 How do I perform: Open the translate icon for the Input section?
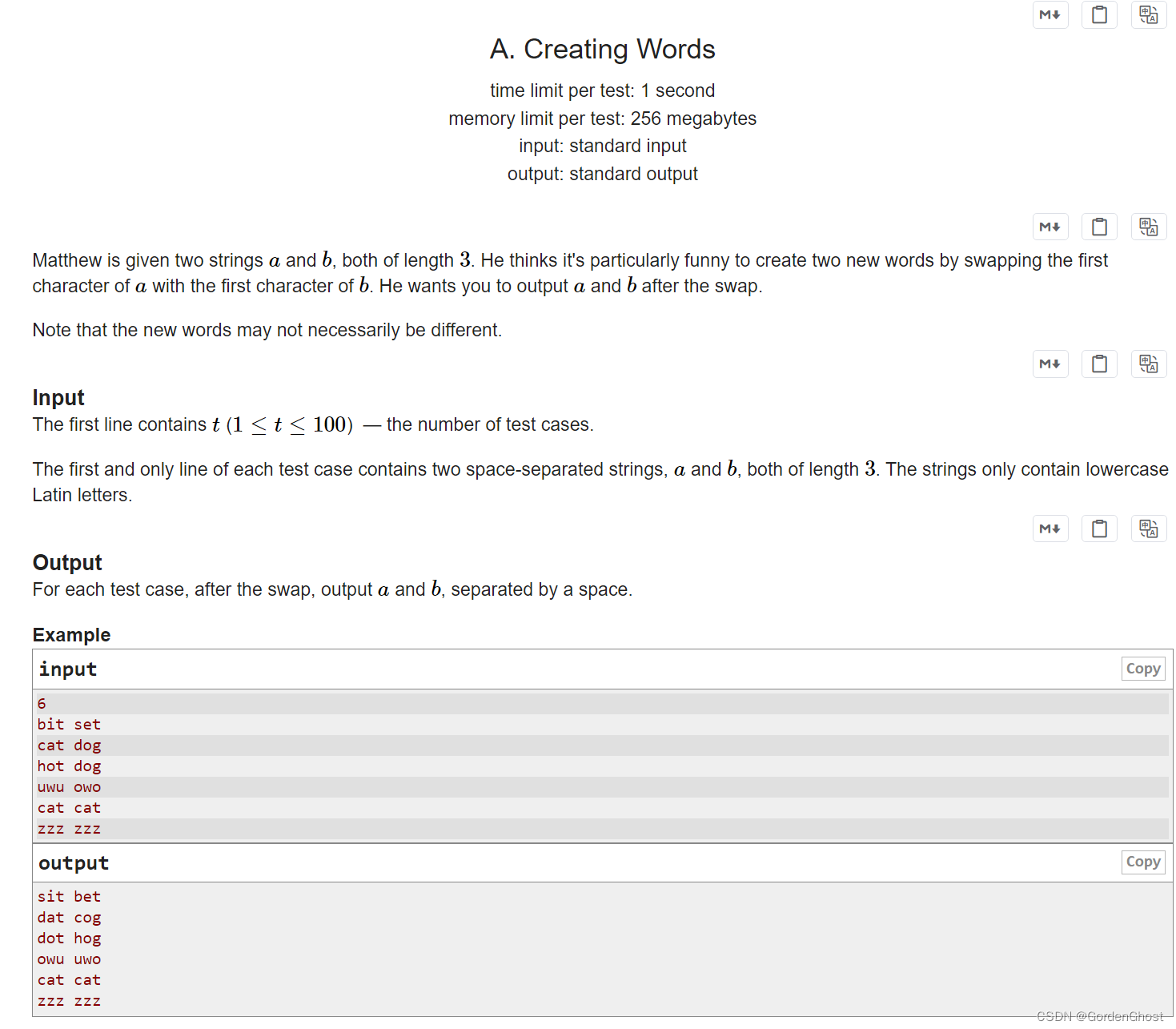pyautogui.click(x=1148, y=364)
